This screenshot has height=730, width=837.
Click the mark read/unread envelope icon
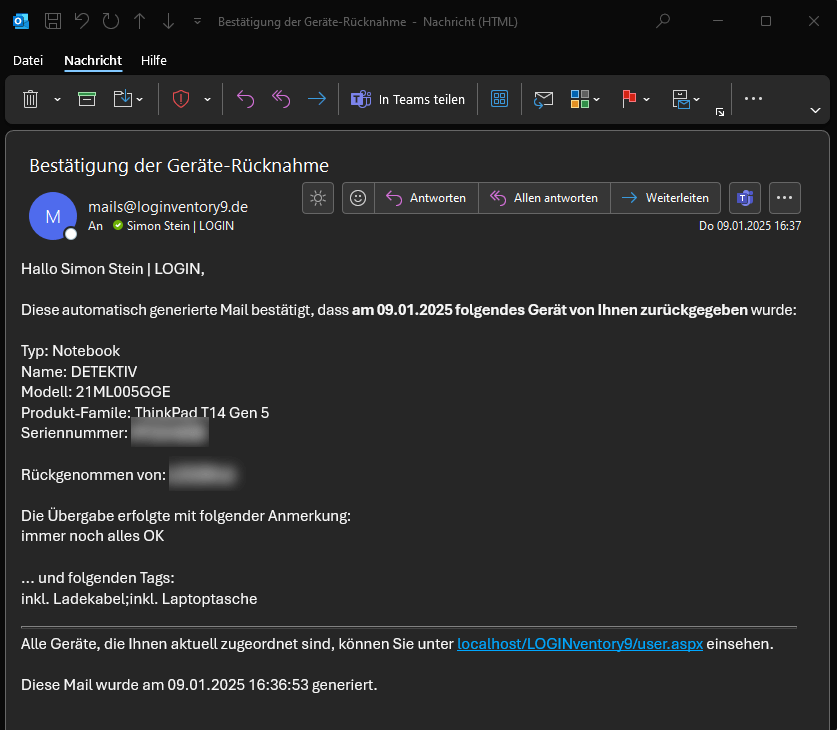click(x=543, y=99)
